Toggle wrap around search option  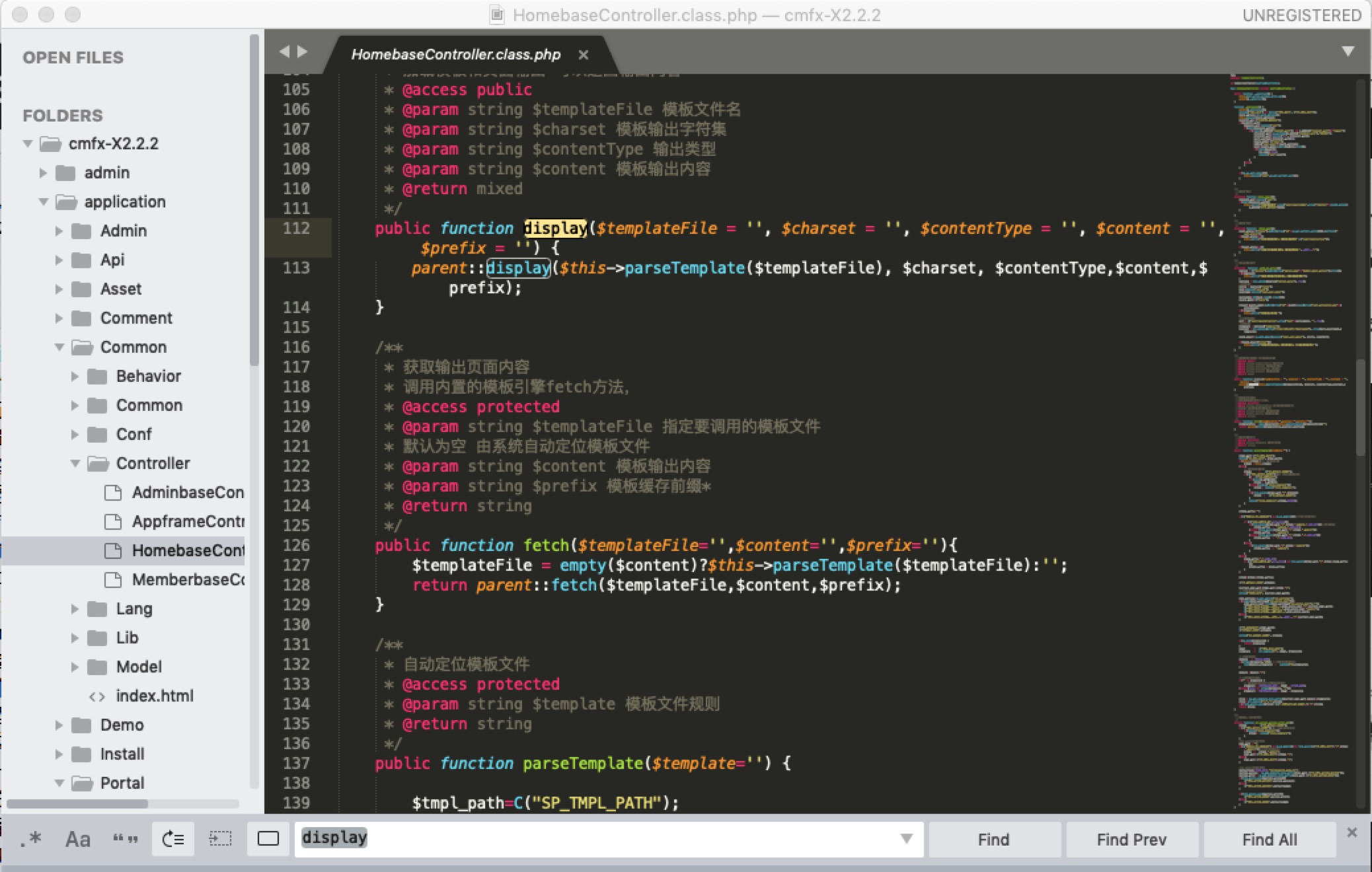(x=173, y=839)
